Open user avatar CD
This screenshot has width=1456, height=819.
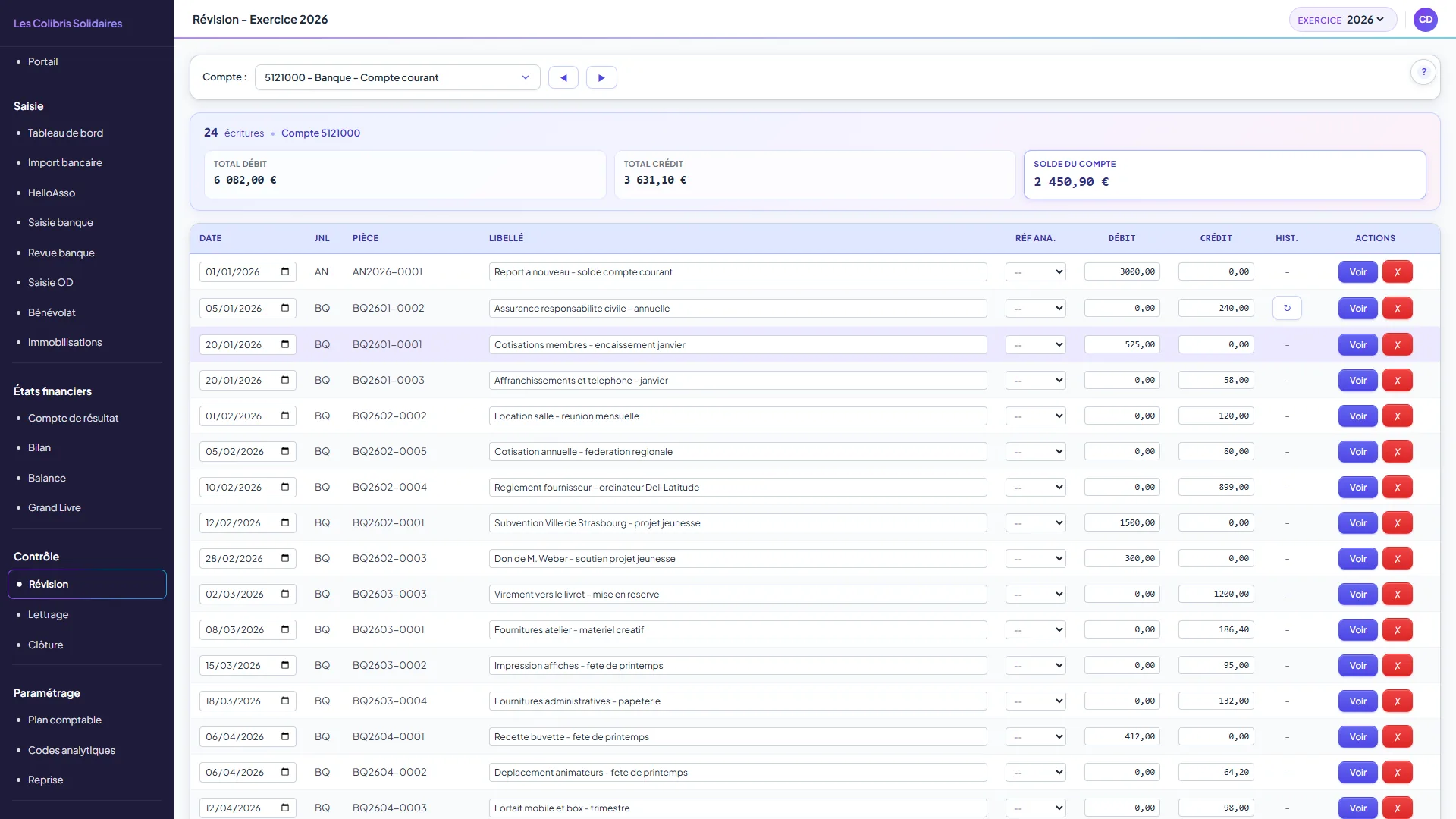tap(1426, 20)
